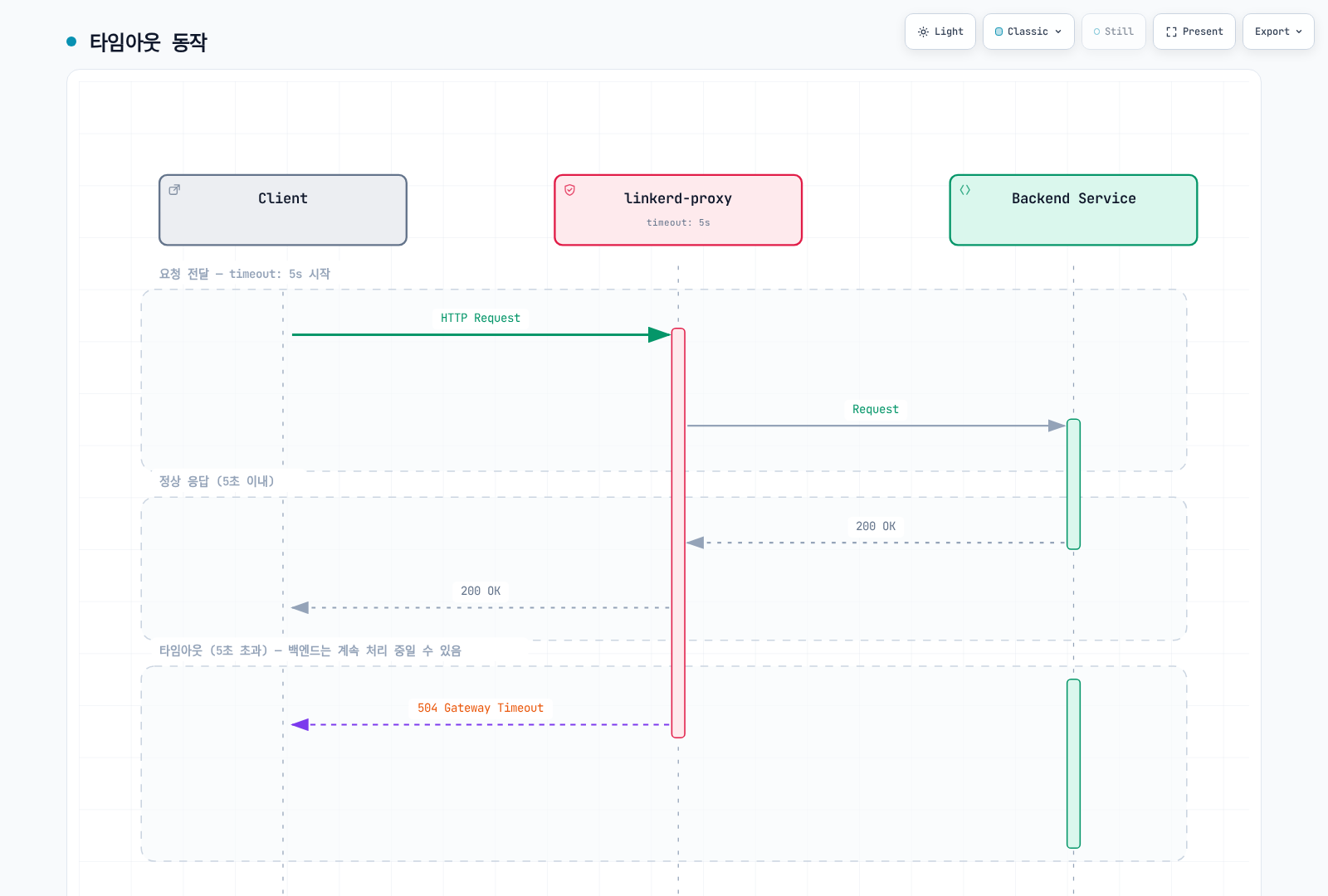1328x896 pixels.
Task: Click the circle icon beside Still
Action: pos(1096,32)
